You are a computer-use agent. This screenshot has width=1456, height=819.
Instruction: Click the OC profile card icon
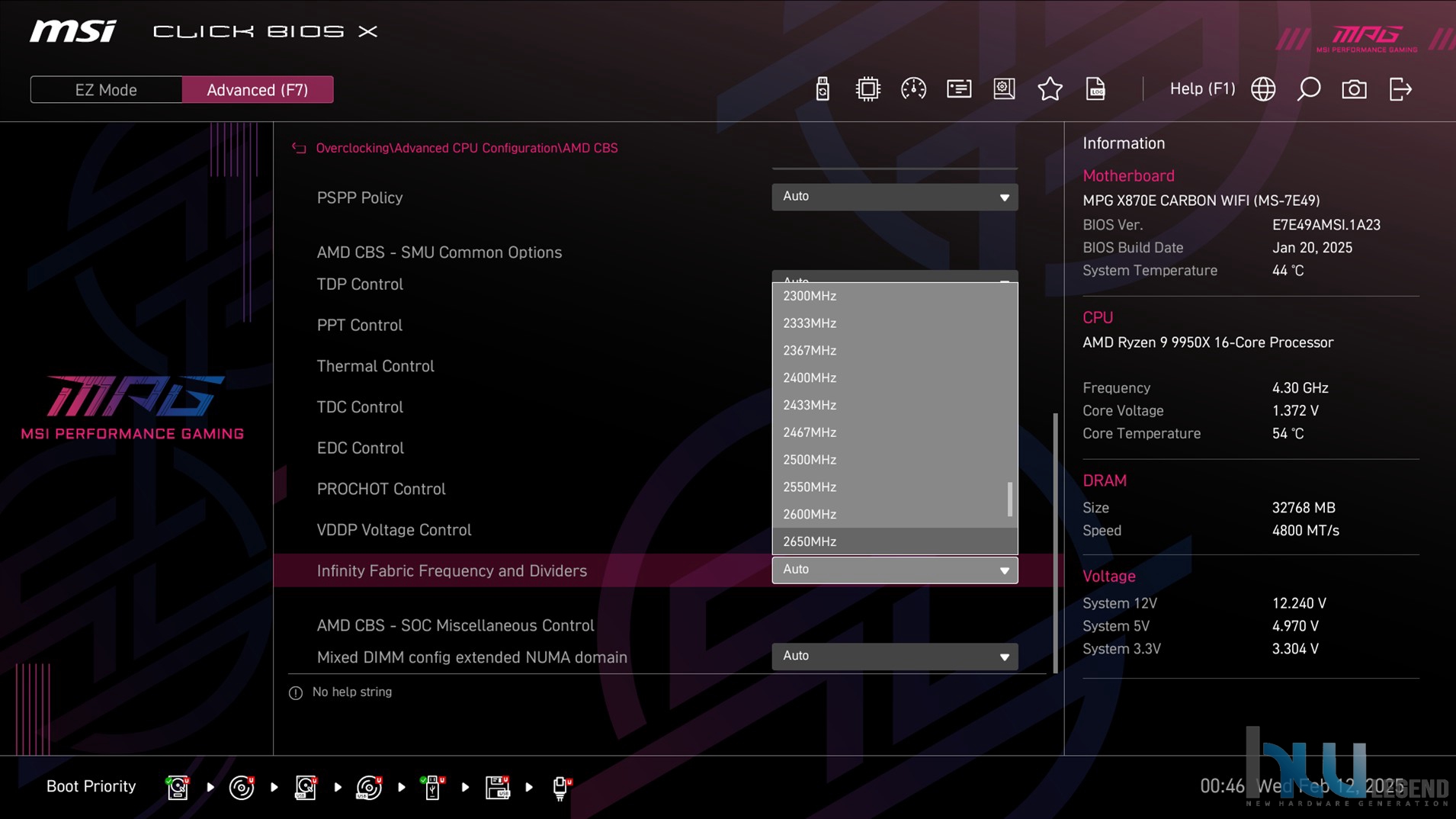959,89
